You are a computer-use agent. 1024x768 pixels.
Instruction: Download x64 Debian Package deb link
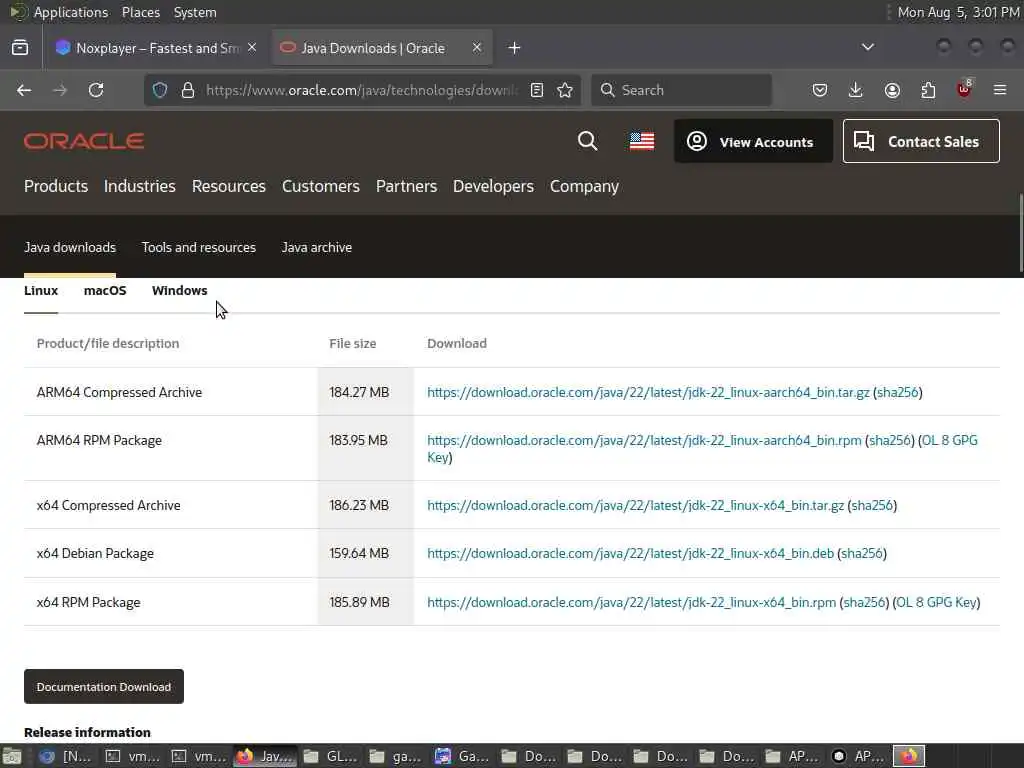(630, 553)
